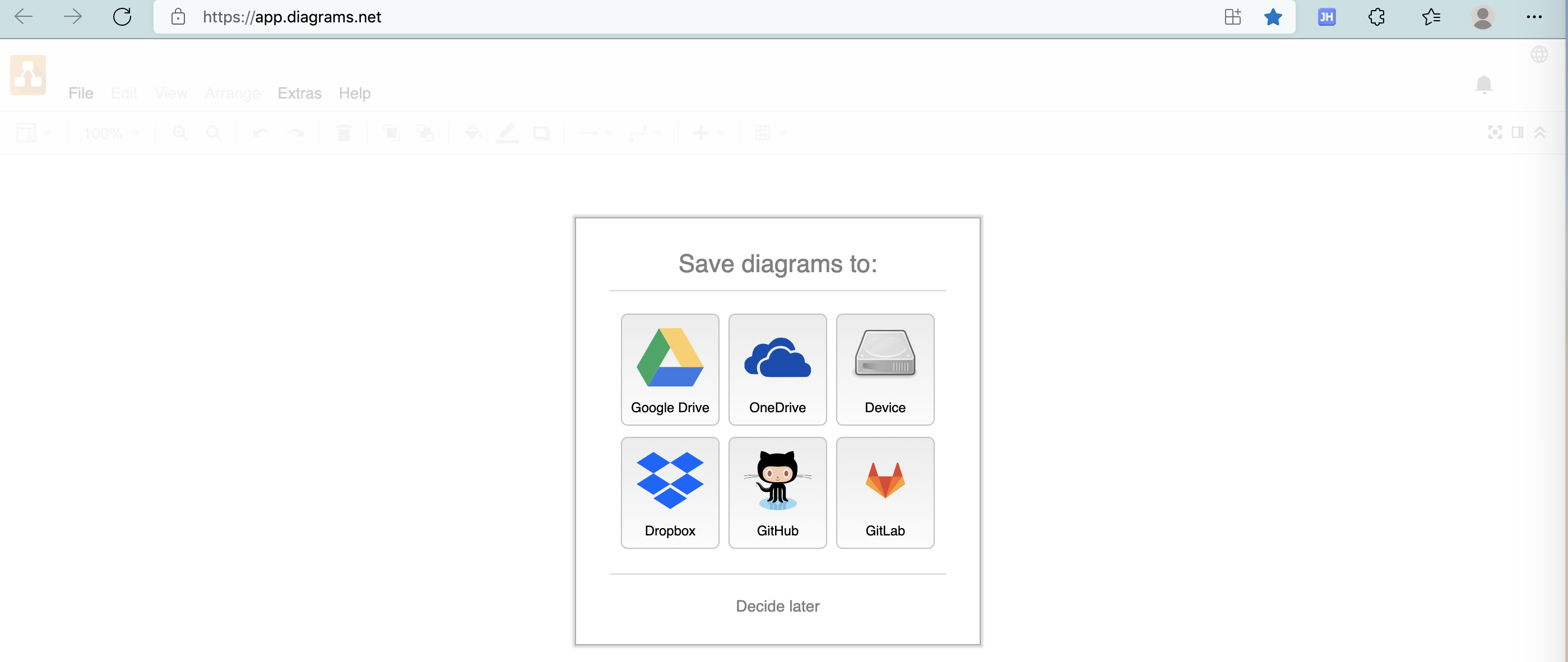The width and height of the screenshot is (1568, 662).
Task: View site info lock icon
Action: [178, 16]
